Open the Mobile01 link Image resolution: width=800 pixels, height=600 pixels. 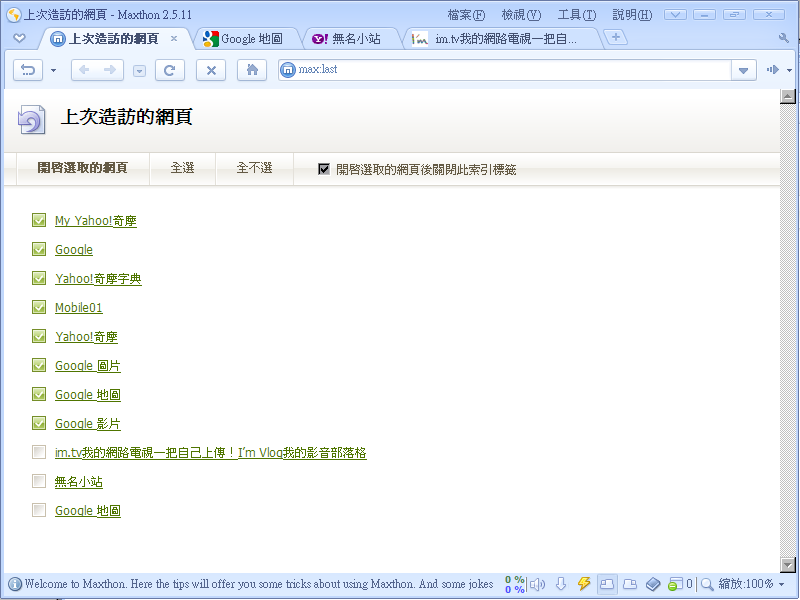point(79,308)
